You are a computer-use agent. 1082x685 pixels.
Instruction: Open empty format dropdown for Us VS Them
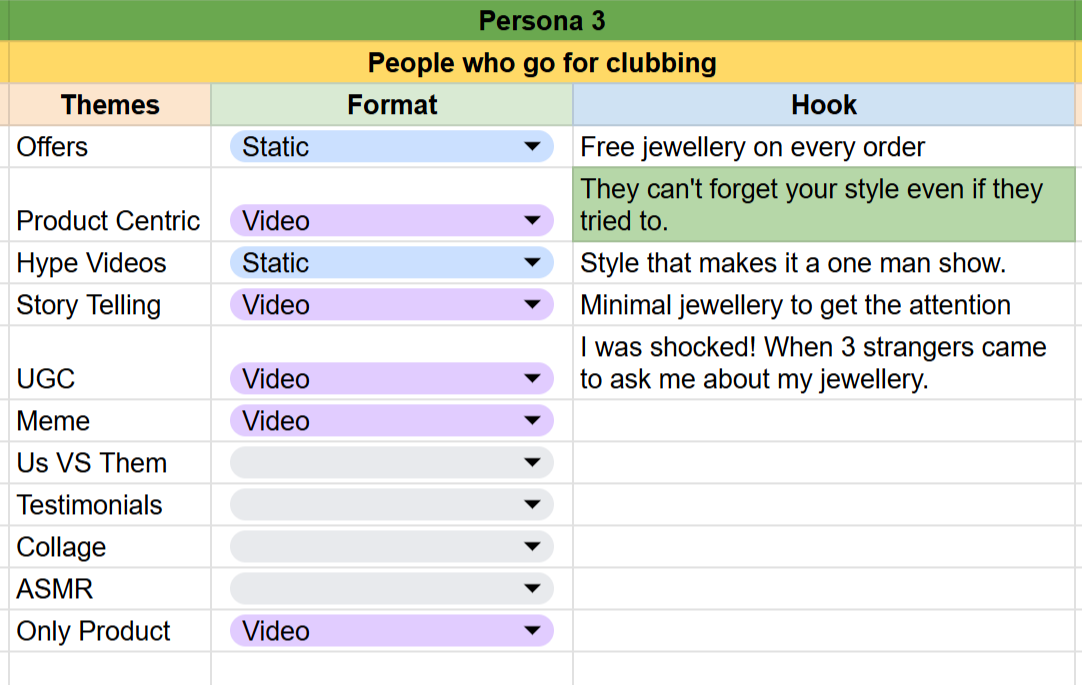[x=531, y=463]
